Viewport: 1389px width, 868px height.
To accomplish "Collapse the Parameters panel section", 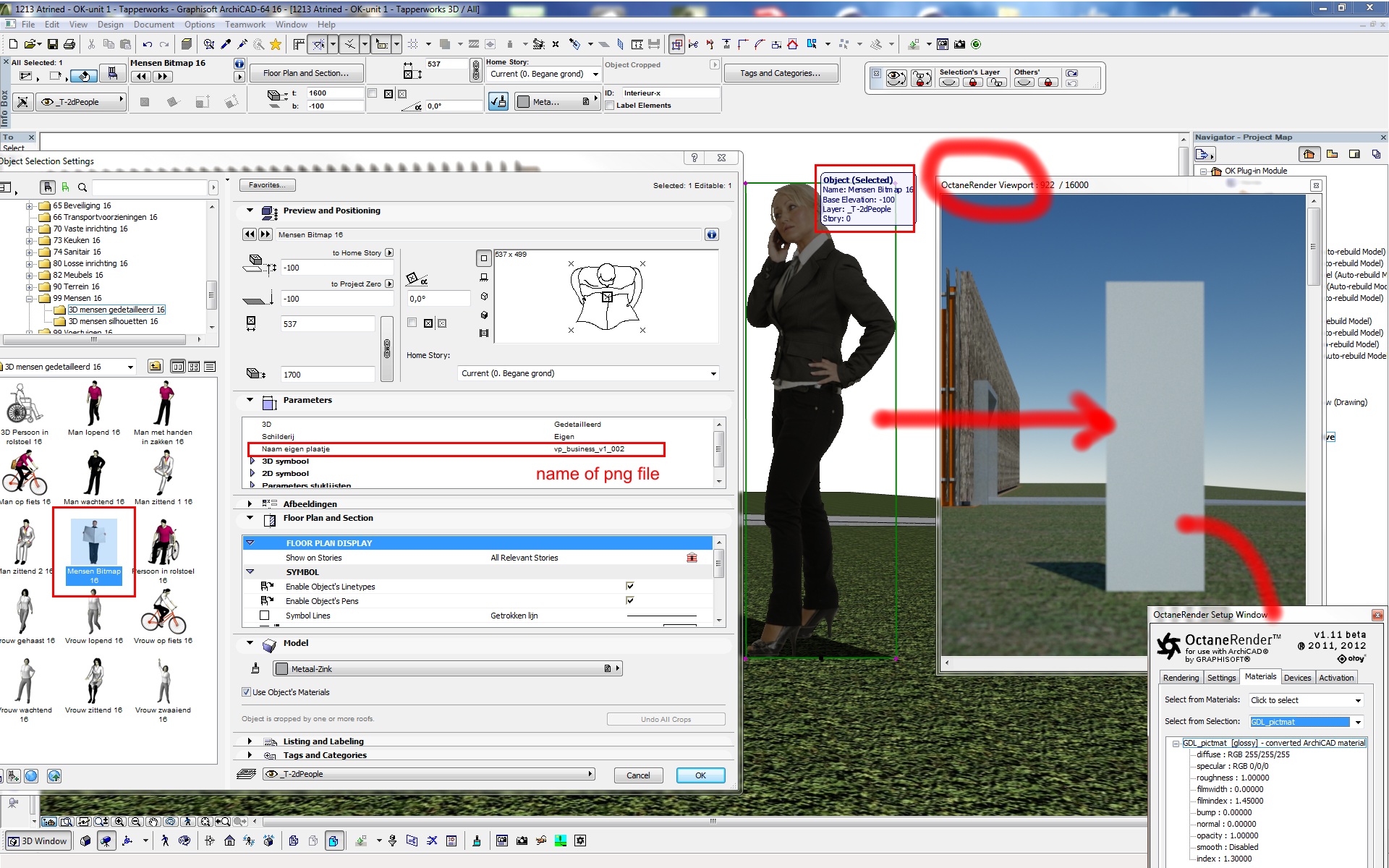I will [x=250, y=400].
